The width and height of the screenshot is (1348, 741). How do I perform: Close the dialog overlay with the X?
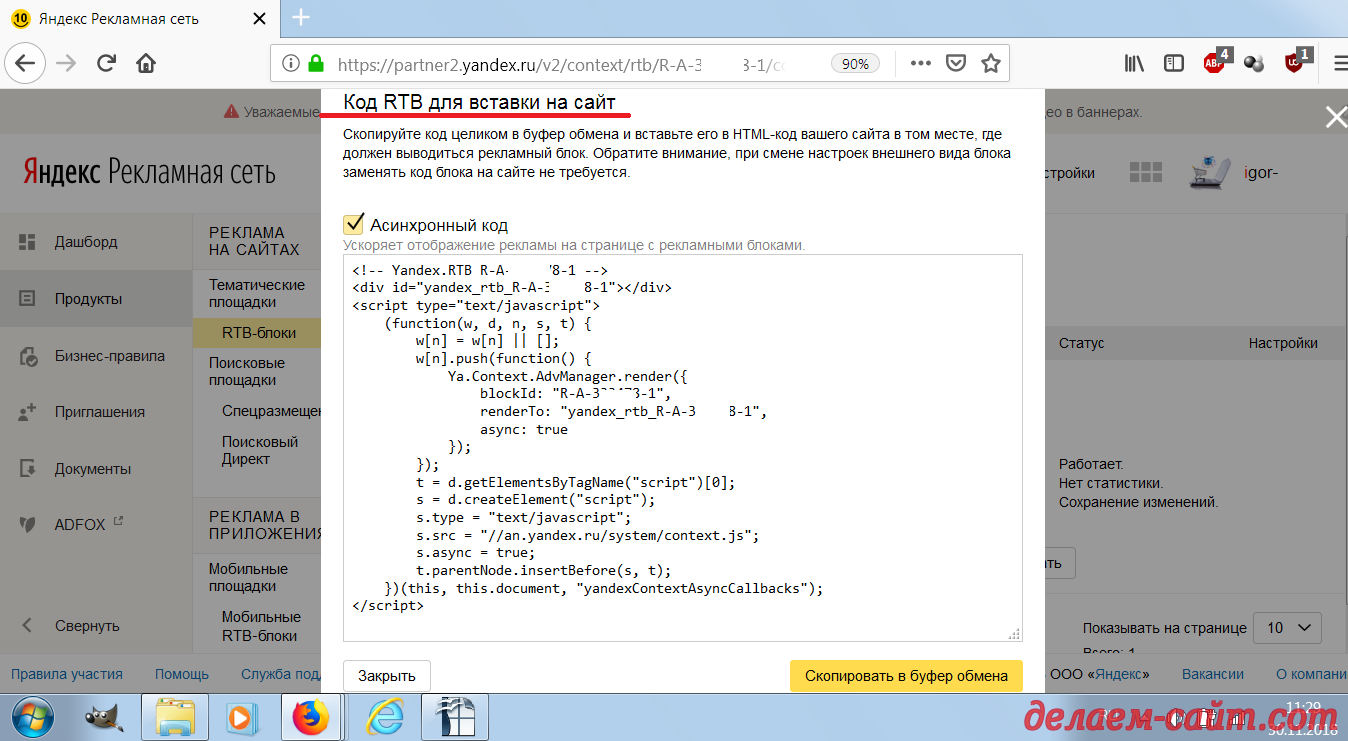(x=1336, y=117)
